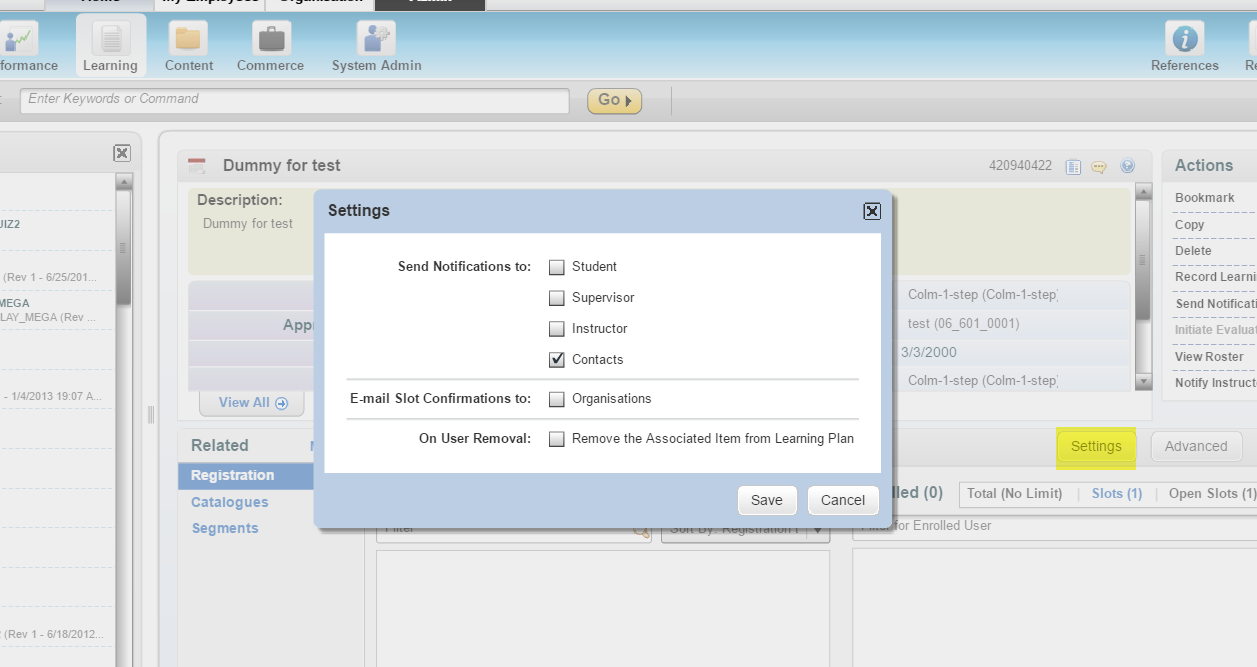Click the test (06_601_0001) value

[963, 324]
